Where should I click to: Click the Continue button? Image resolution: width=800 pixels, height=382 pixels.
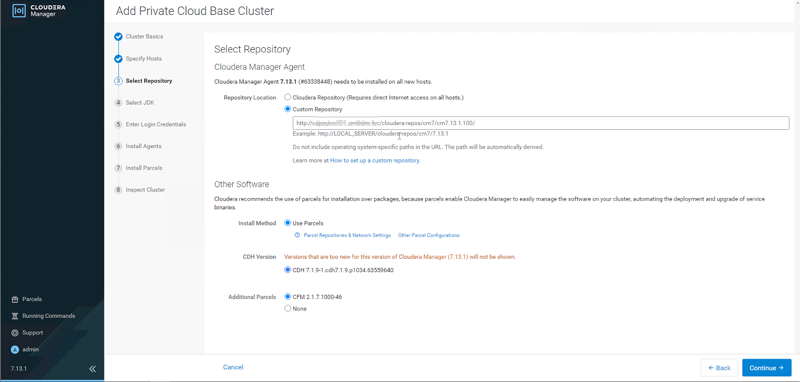(x=767, y=368)
